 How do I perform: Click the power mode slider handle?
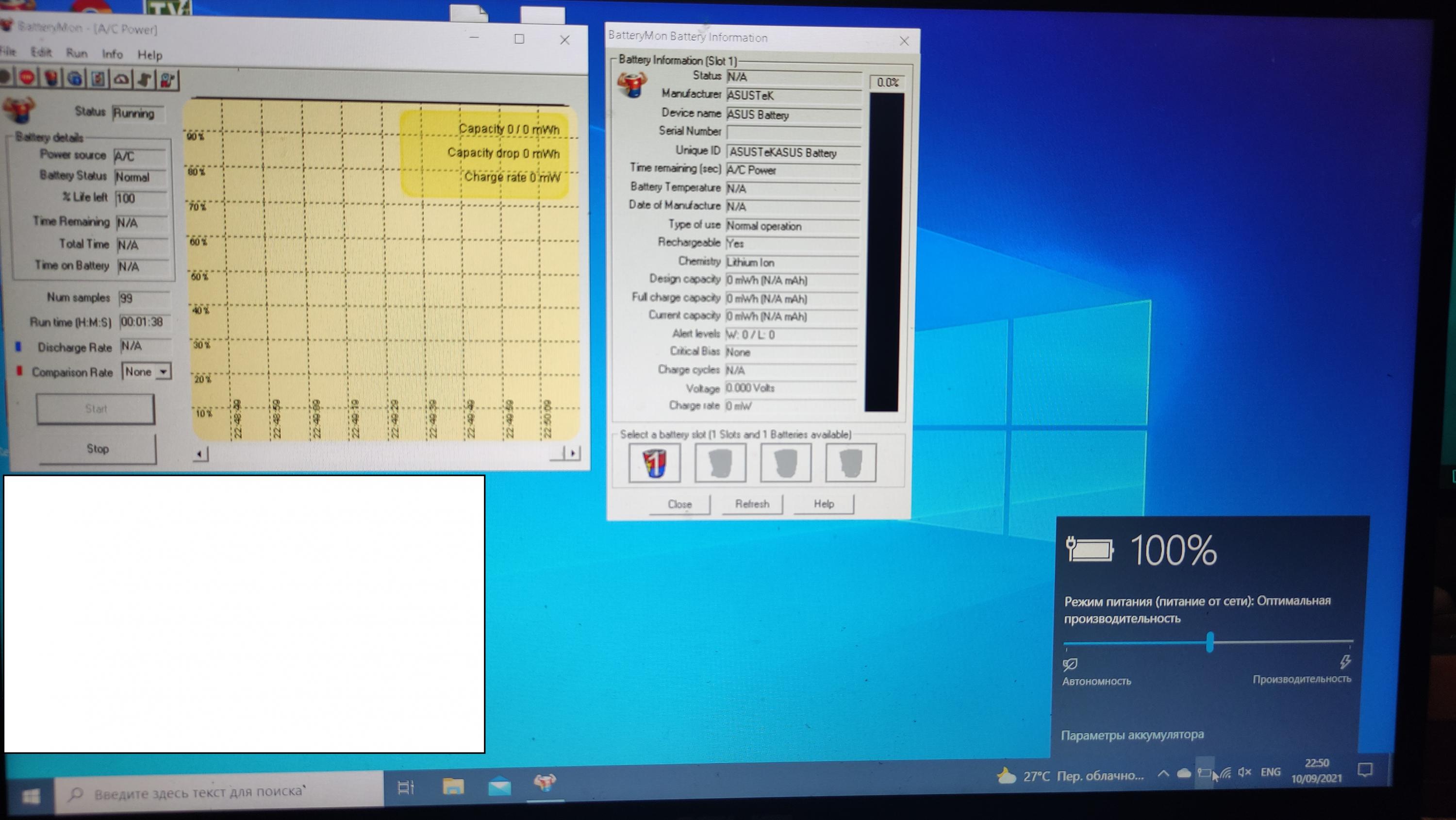1209,642
